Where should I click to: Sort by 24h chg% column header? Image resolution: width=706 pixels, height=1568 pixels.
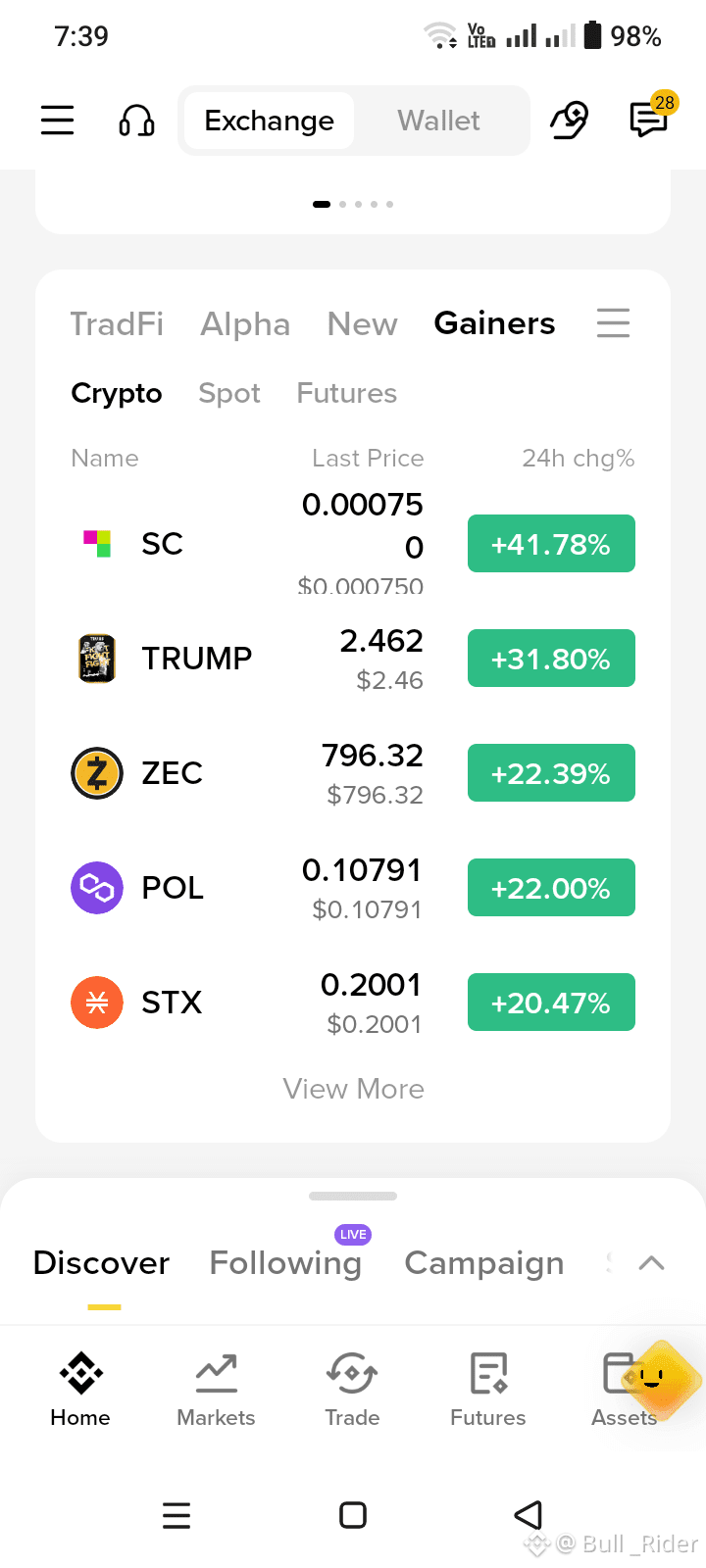578,458
